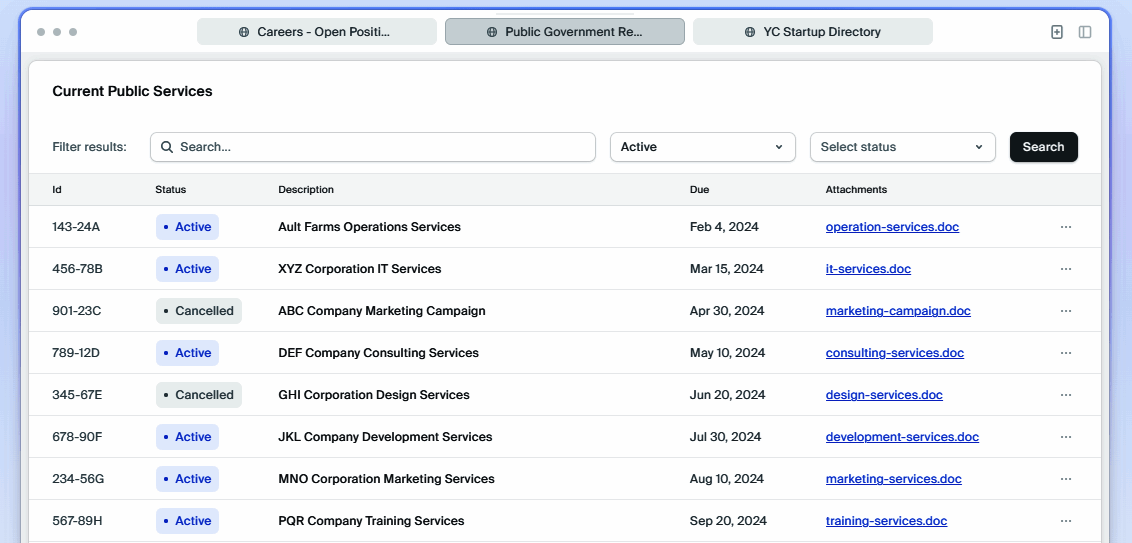Open more options for GHI Corporation row
Image resolution: width=1132 pixels, height=543 pixels.
(1065, 395)
